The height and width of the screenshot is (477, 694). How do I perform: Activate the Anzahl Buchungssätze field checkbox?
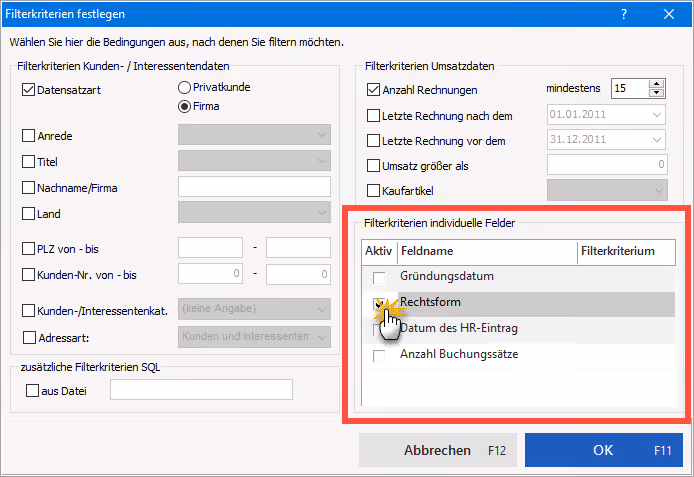[379, 356]
